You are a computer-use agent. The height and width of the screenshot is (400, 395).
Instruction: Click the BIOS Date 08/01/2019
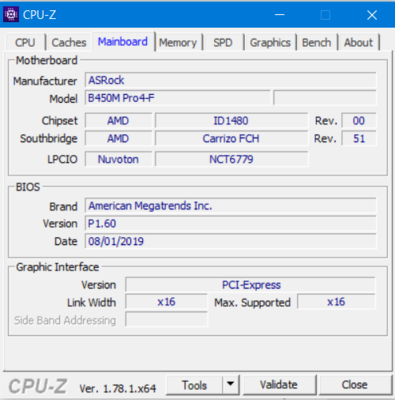pos(230,241)
